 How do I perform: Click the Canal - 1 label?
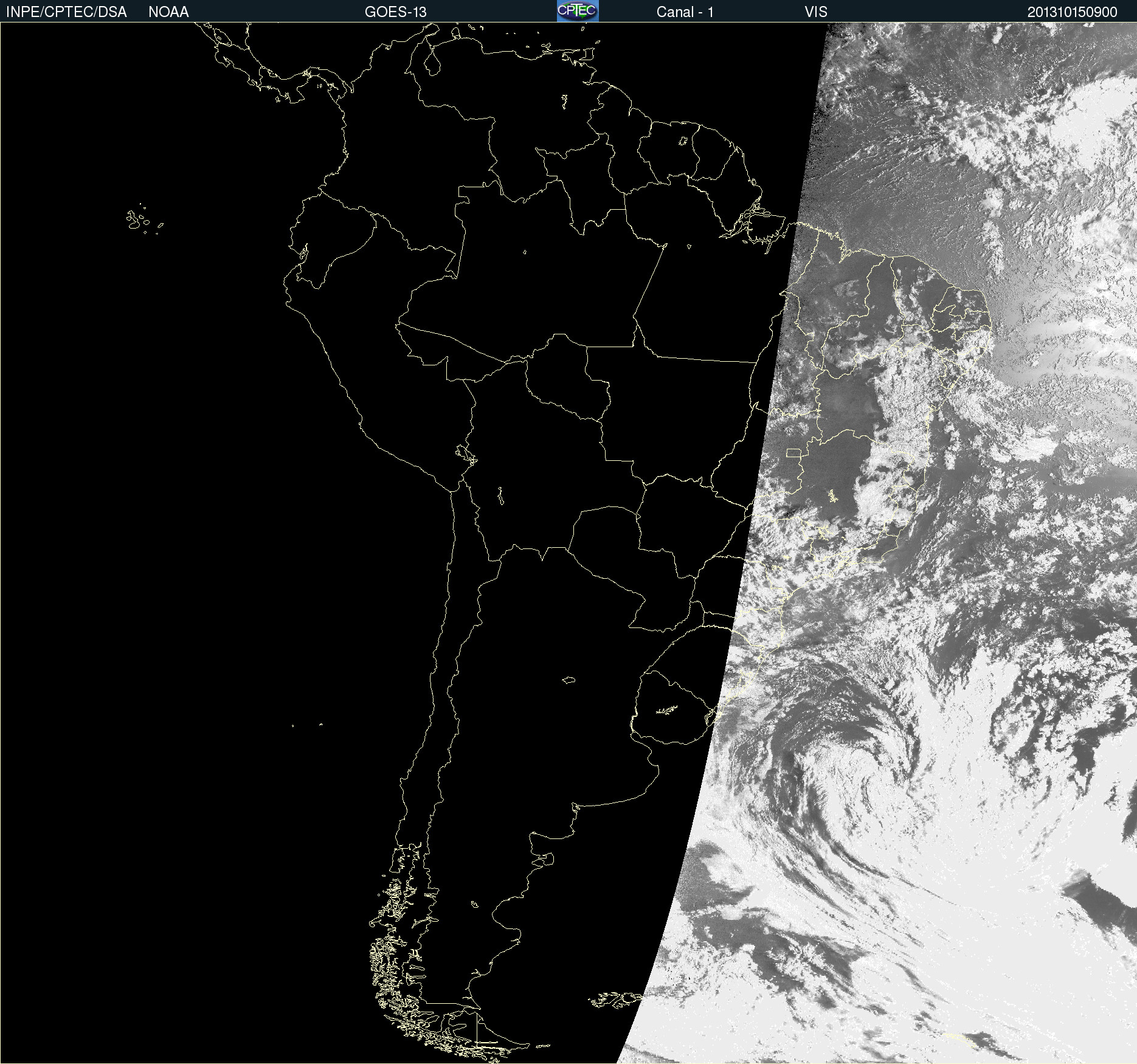point(685,12)
